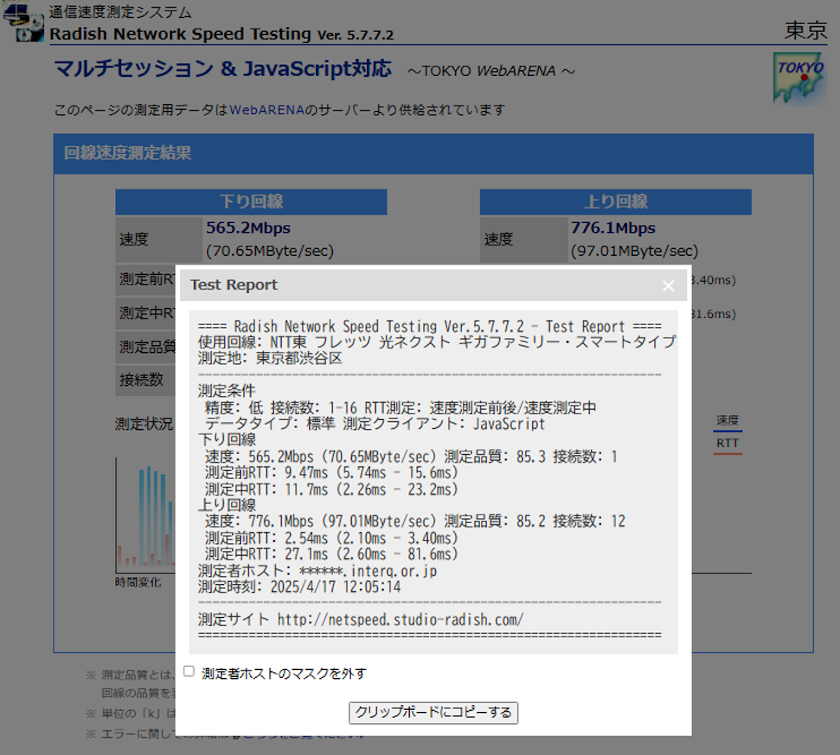840x755 pixels.
Task: Click the Test Report dialog title
Action: 234,285
